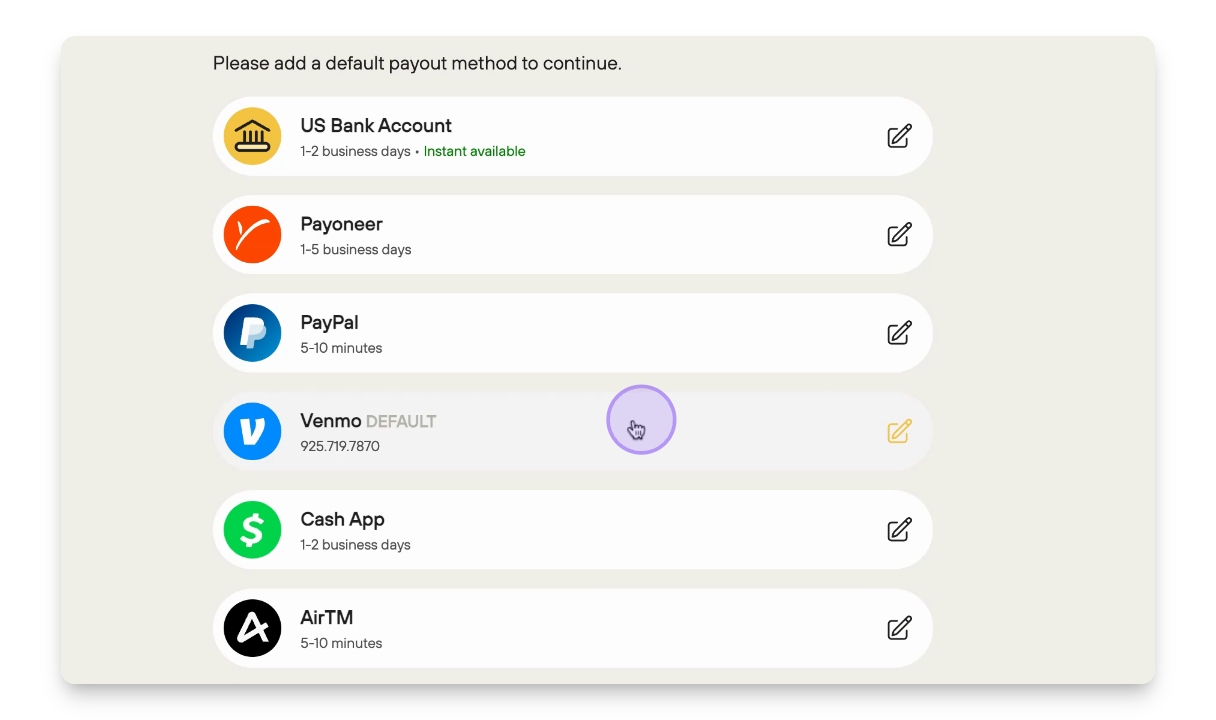Click the black AirTM logo icon
The image size is (1216, 720).
click(252, 628)
